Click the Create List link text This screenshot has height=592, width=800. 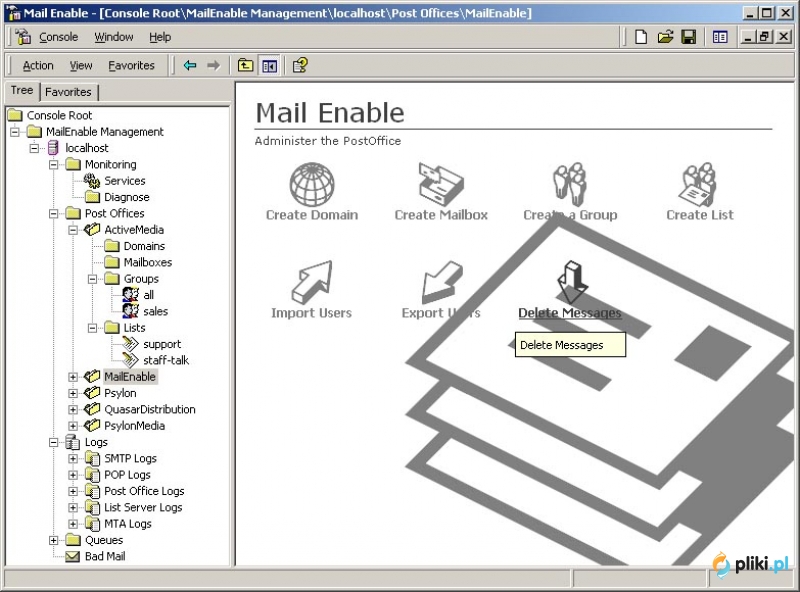point(699,215)
